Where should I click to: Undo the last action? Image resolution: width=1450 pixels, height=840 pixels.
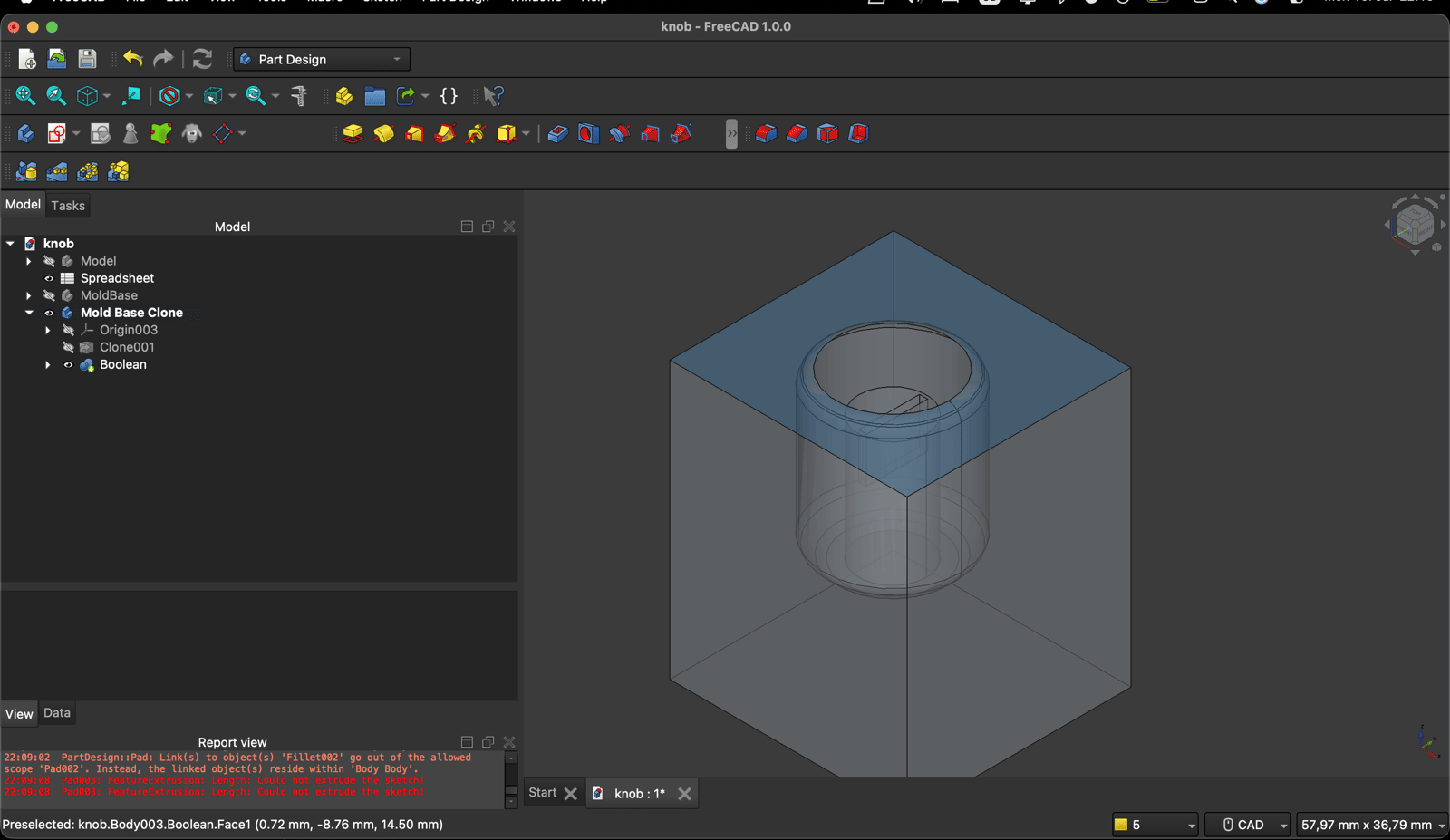133,59
